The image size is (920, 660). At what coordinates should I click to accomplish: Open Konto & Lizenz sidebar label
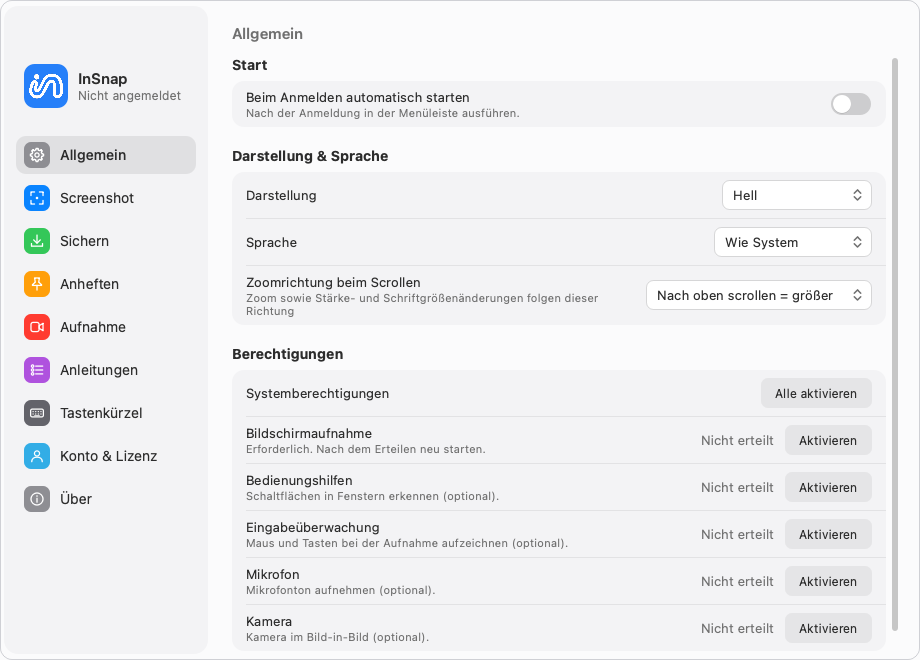pyautogui.click(x=109, y=456)
